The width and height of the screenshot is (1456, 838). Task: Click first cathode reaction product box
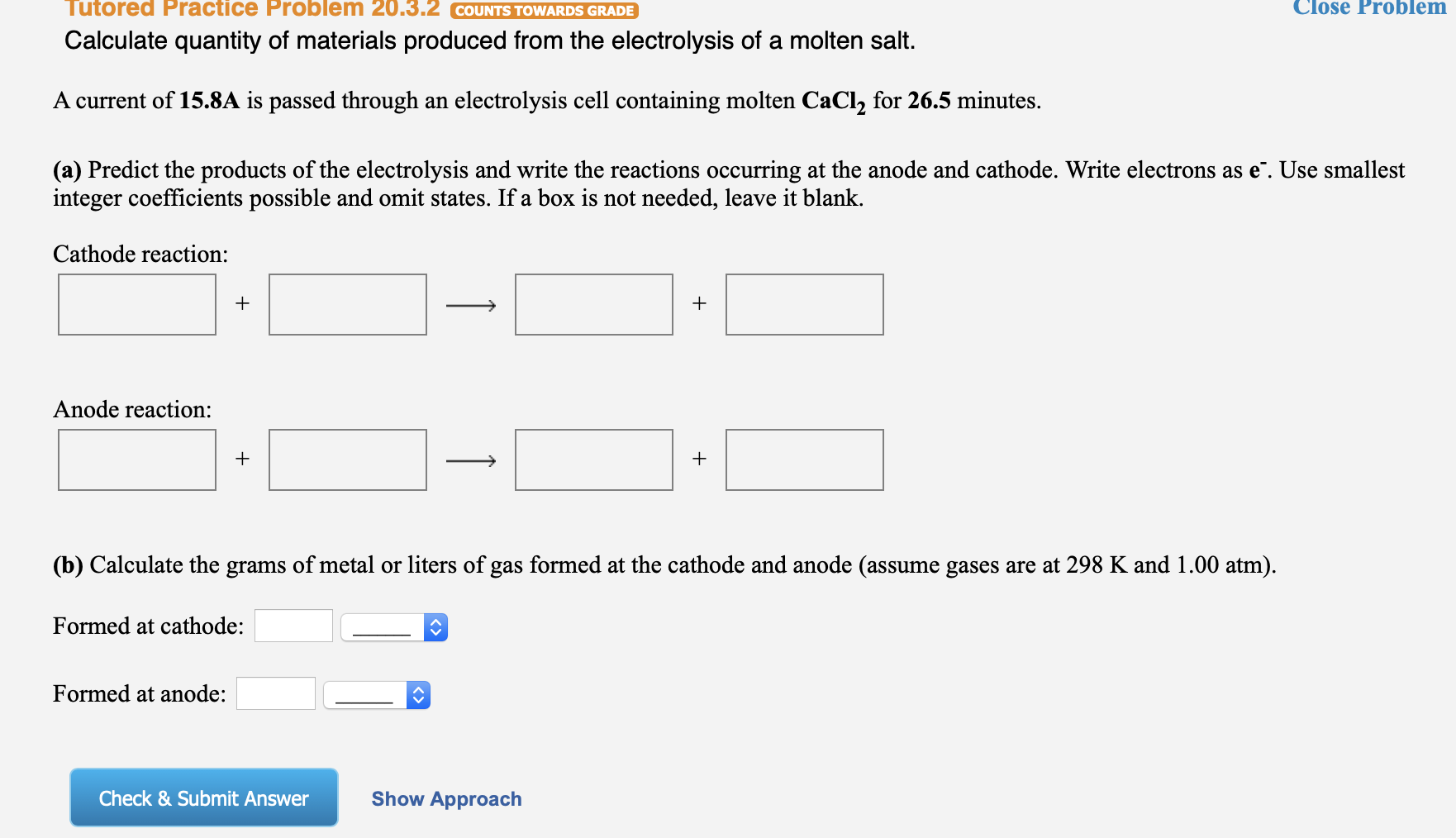point(593,303)
